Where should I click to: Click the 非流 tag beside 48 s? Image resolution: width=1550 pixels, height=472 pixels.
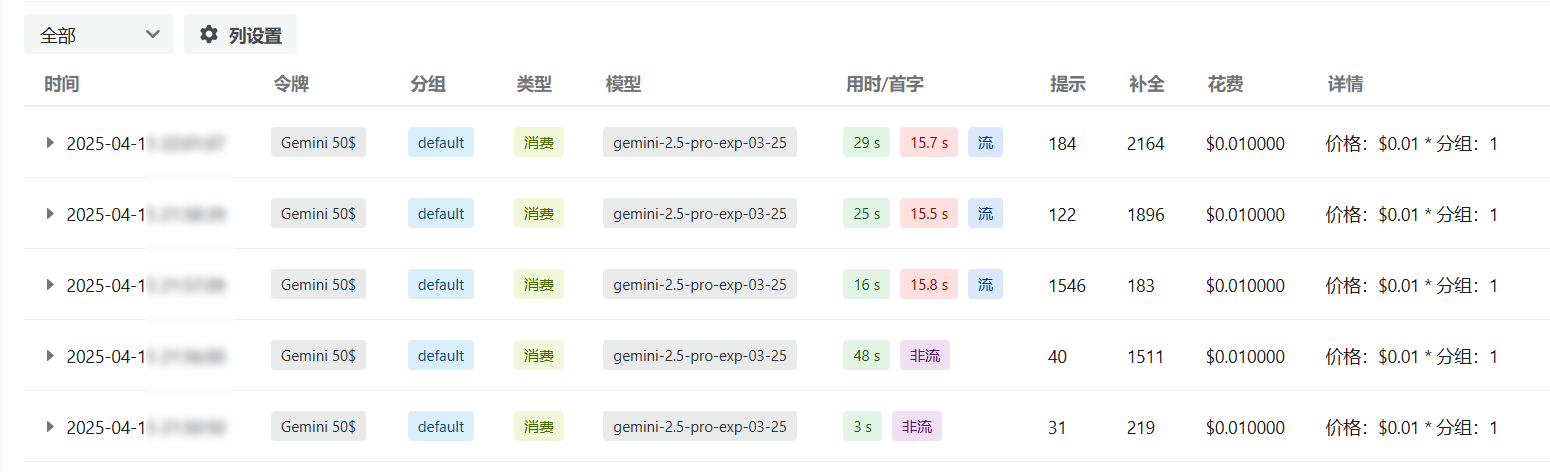click(925, 355)
